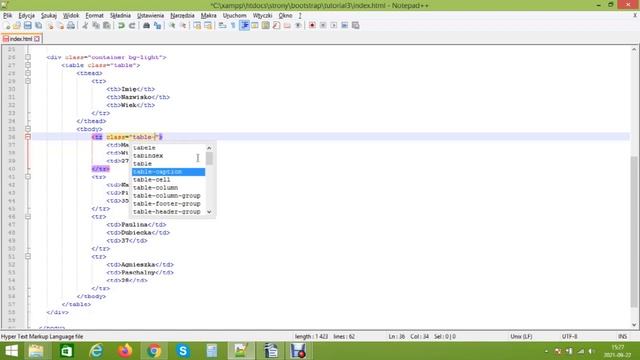Screen dimensions: 640x360
Task: Collapse the tbody fold marker
Action: [x=28, y=129]
